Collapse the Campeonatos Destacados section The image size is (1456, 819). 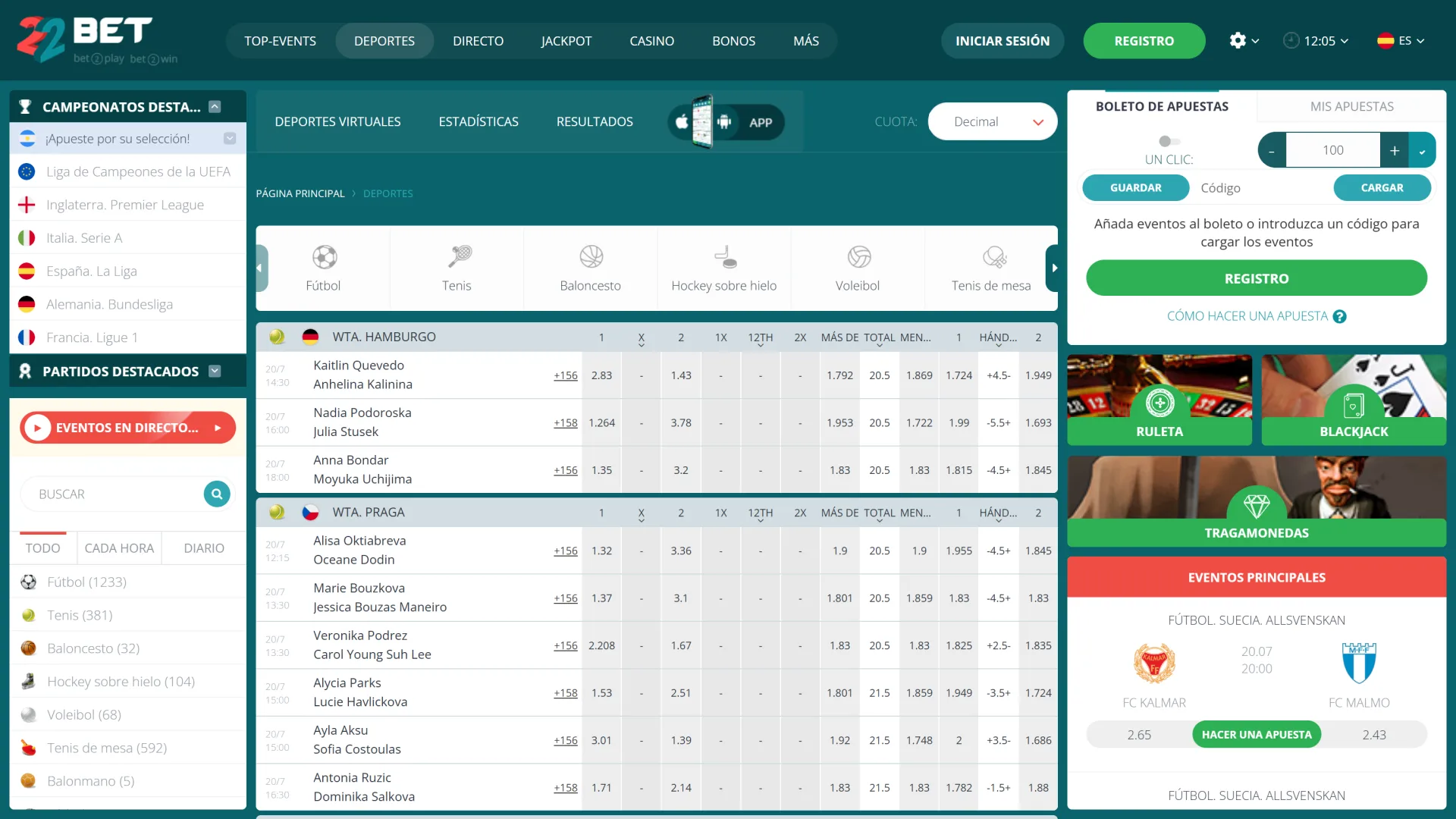[215, 107]
